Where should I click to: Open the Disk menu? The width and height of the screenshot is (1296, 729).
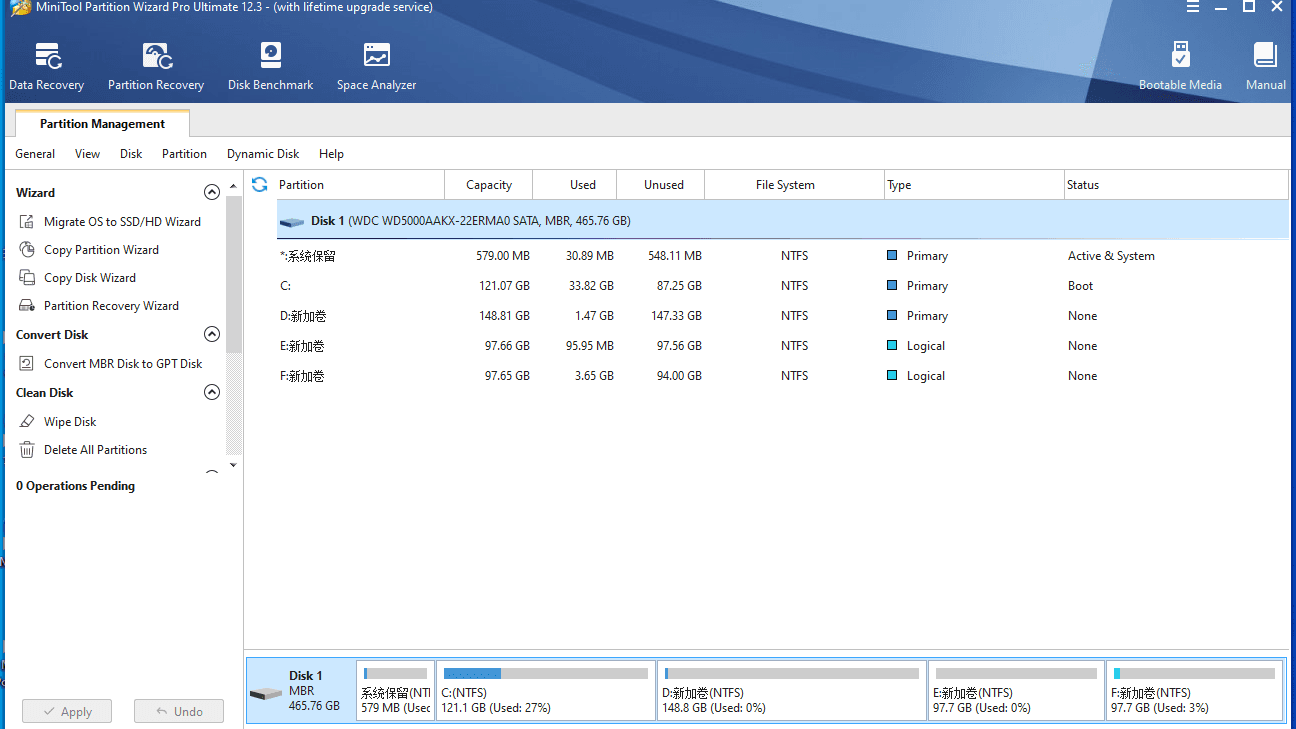[x=131, y=154]
